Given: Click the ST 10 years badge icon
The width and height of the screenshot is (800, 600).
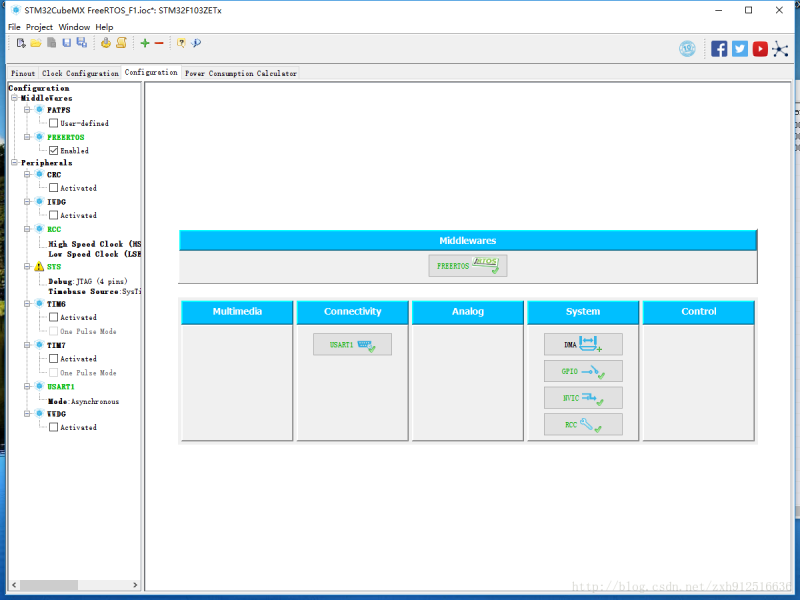Looking at the screenshot, I should coord(687,48).
